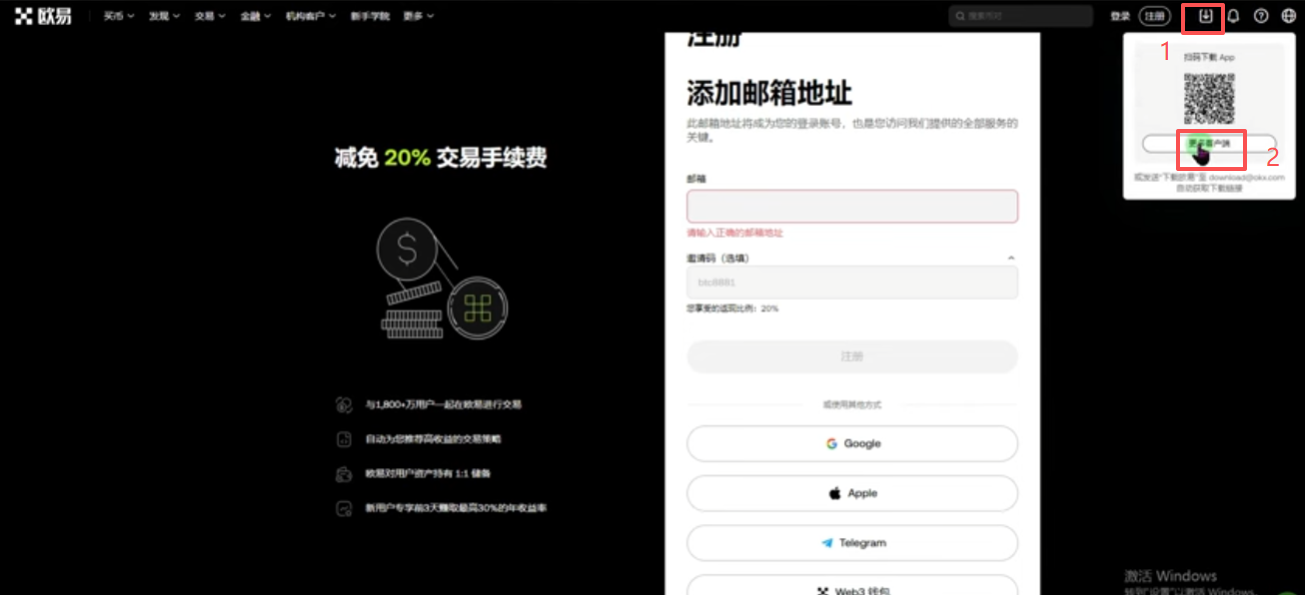
Task: Open the 更多 menu
Action: pos(419,16)
